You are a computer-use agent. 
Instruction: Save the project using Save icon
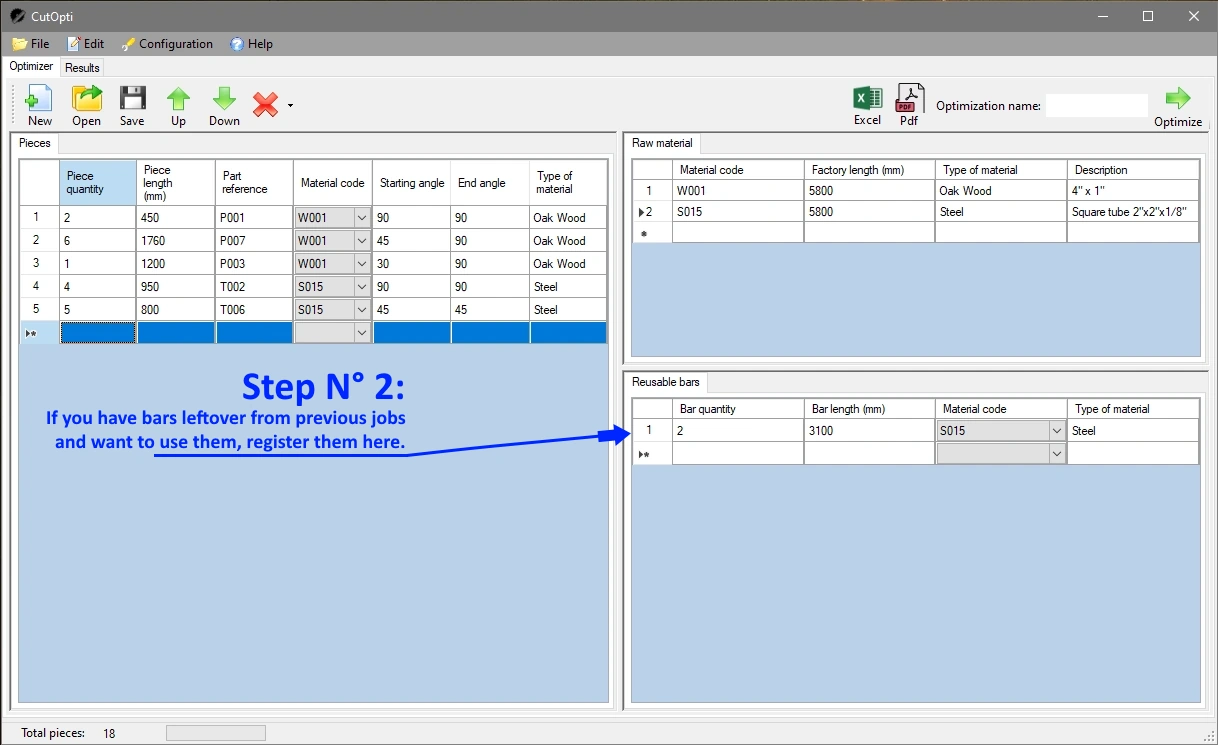click(x=132, y=104)
